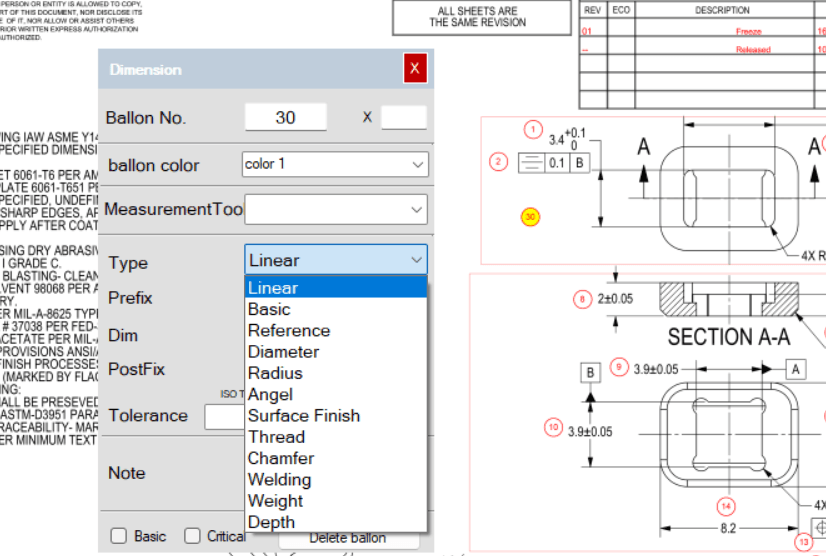826x556 pixels.
Task: Click the 3.4 +0.1 dimension text
Action: [x=567, y=139]
